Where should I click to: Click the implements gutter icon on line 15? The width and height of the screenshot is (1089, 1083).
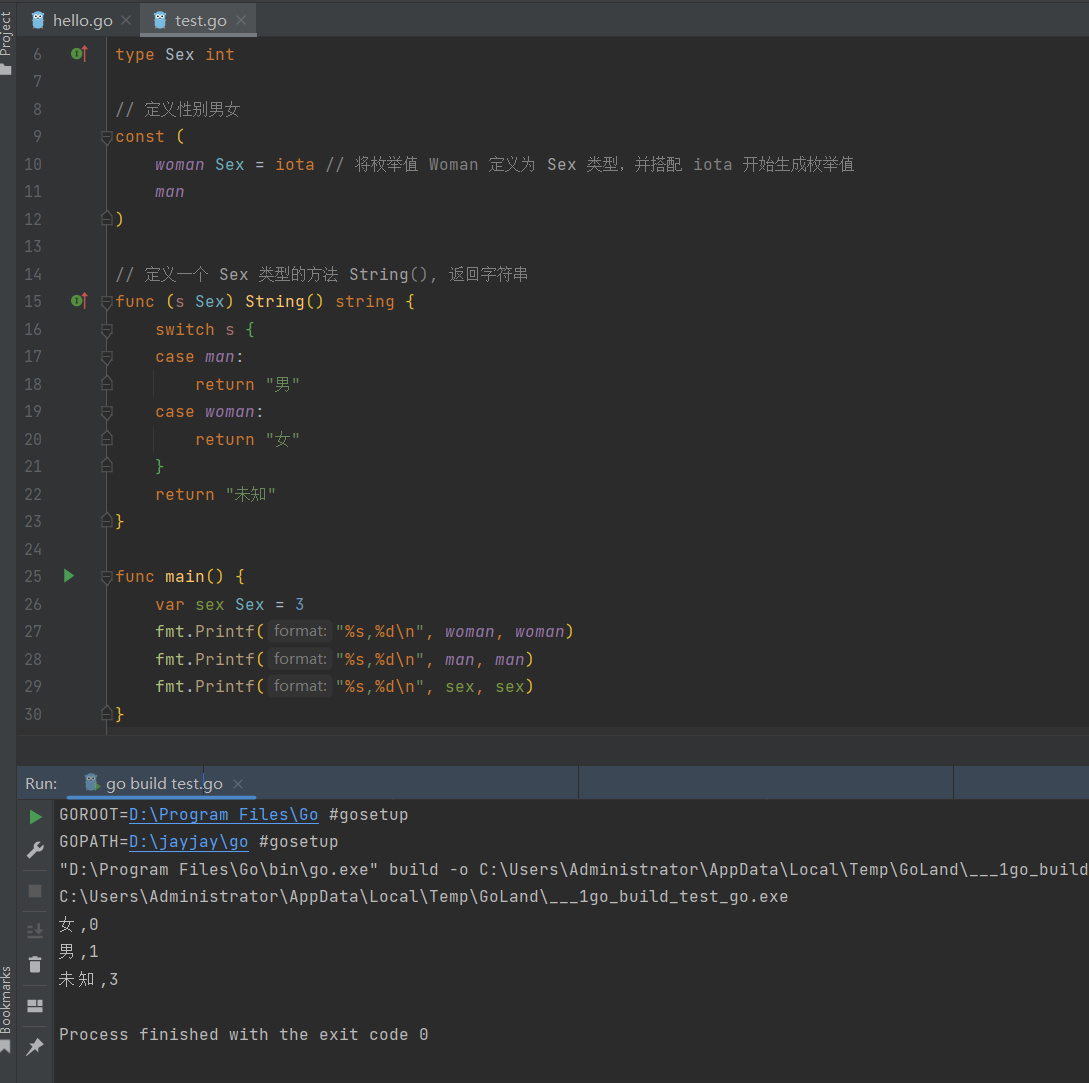point(79,301)
